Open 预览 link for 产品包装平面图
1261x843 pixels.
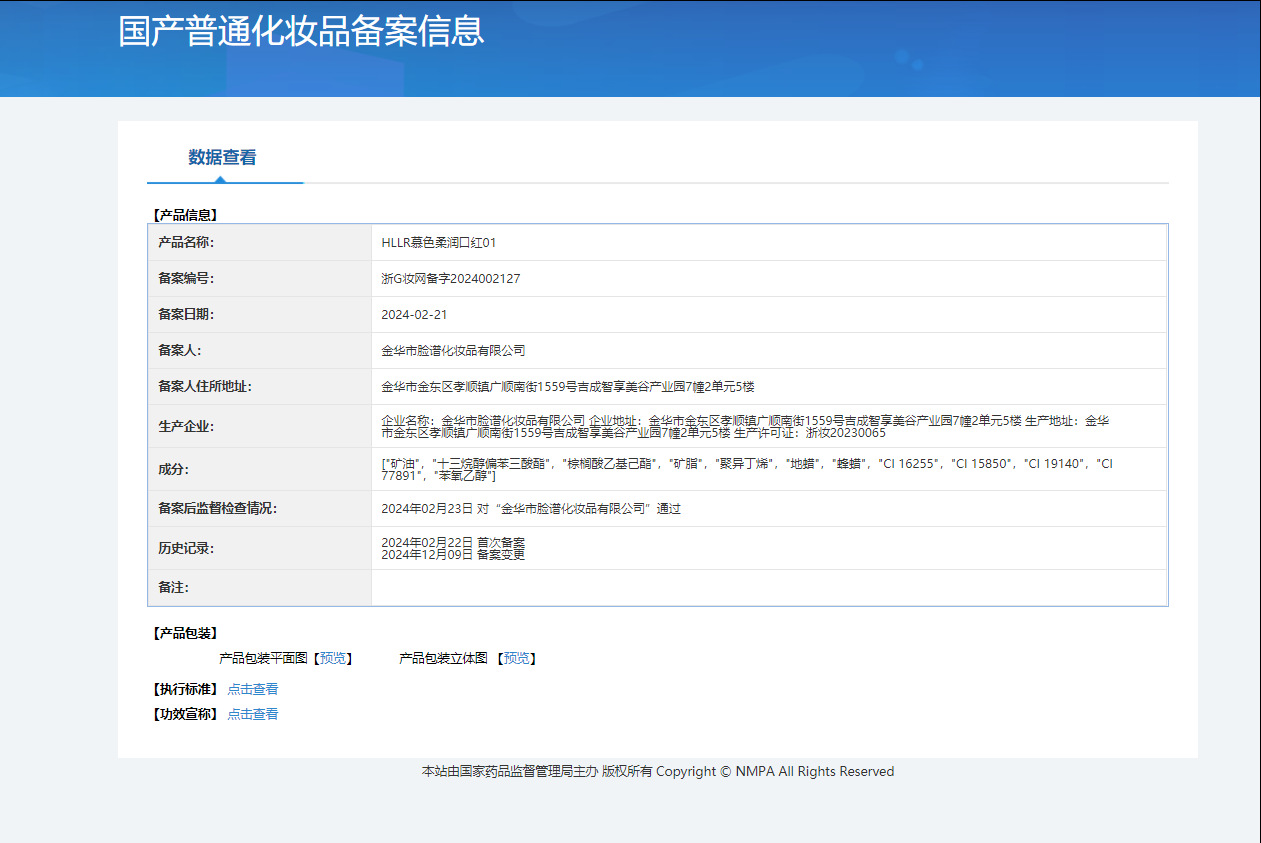(x=333, y=658)
